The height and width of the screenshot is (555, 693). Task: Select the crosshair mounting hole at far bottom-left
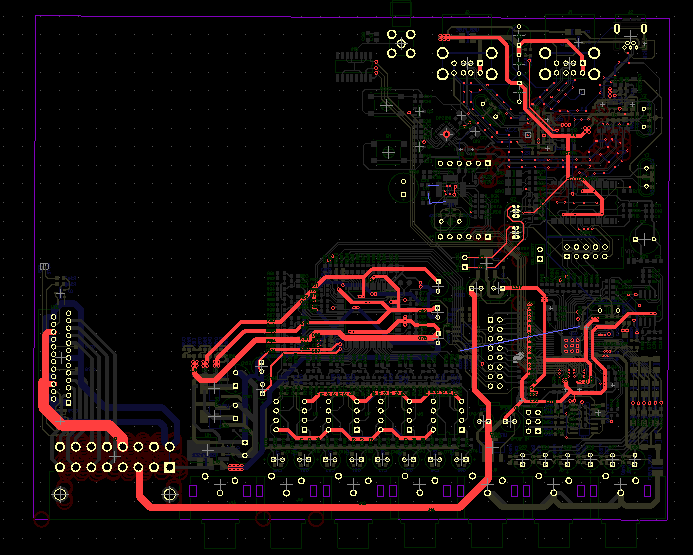pyautogui.click(x=60, y=494)
